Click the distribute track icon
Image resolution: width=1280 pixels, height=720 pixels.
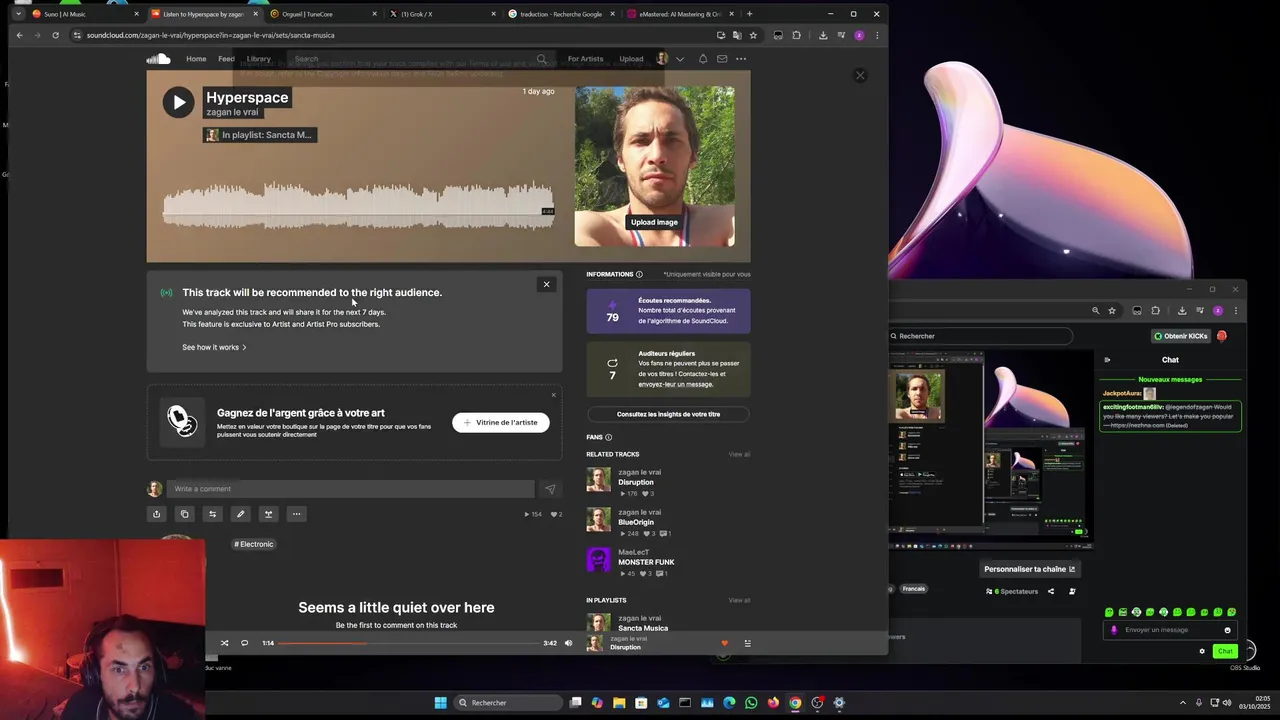(268, 514)
